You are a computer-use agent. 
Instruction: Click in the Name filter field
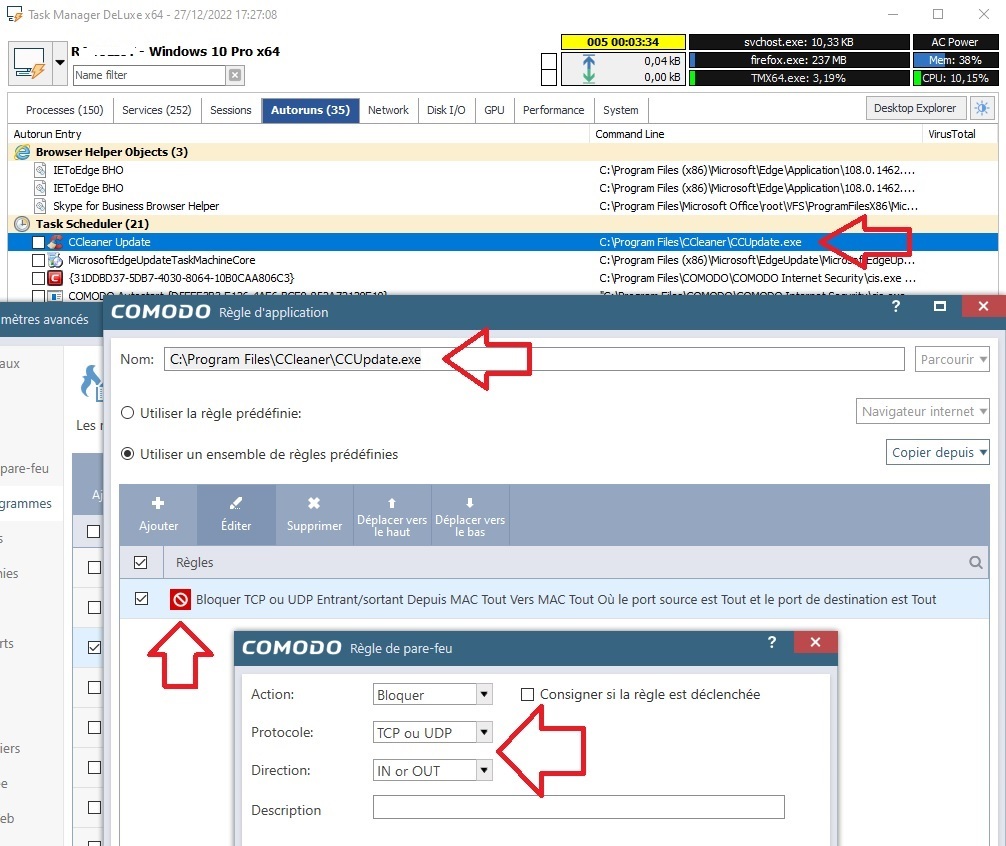149,75
